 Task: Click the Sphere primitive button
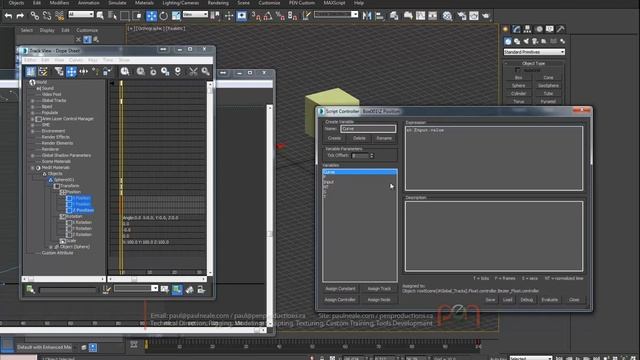(x=518, y=86)
